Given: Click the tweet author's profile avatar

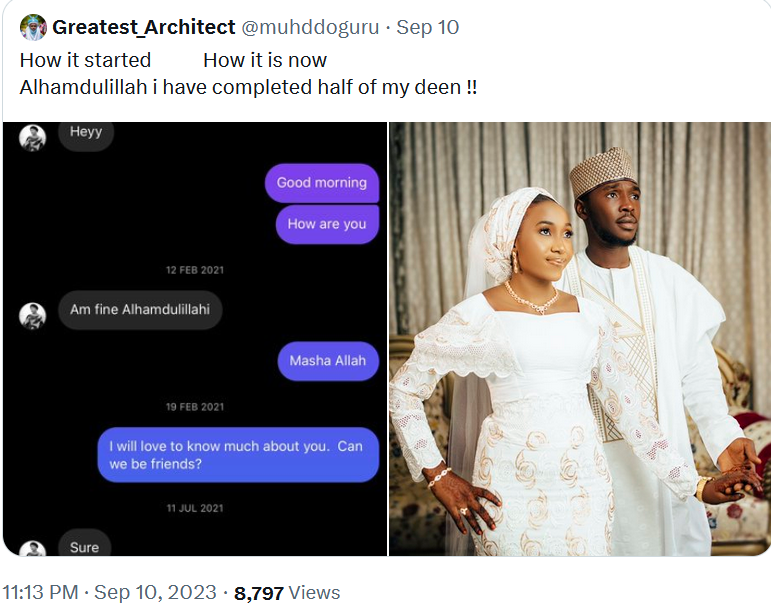Looking at the screenshot, I should pos(33,27).
